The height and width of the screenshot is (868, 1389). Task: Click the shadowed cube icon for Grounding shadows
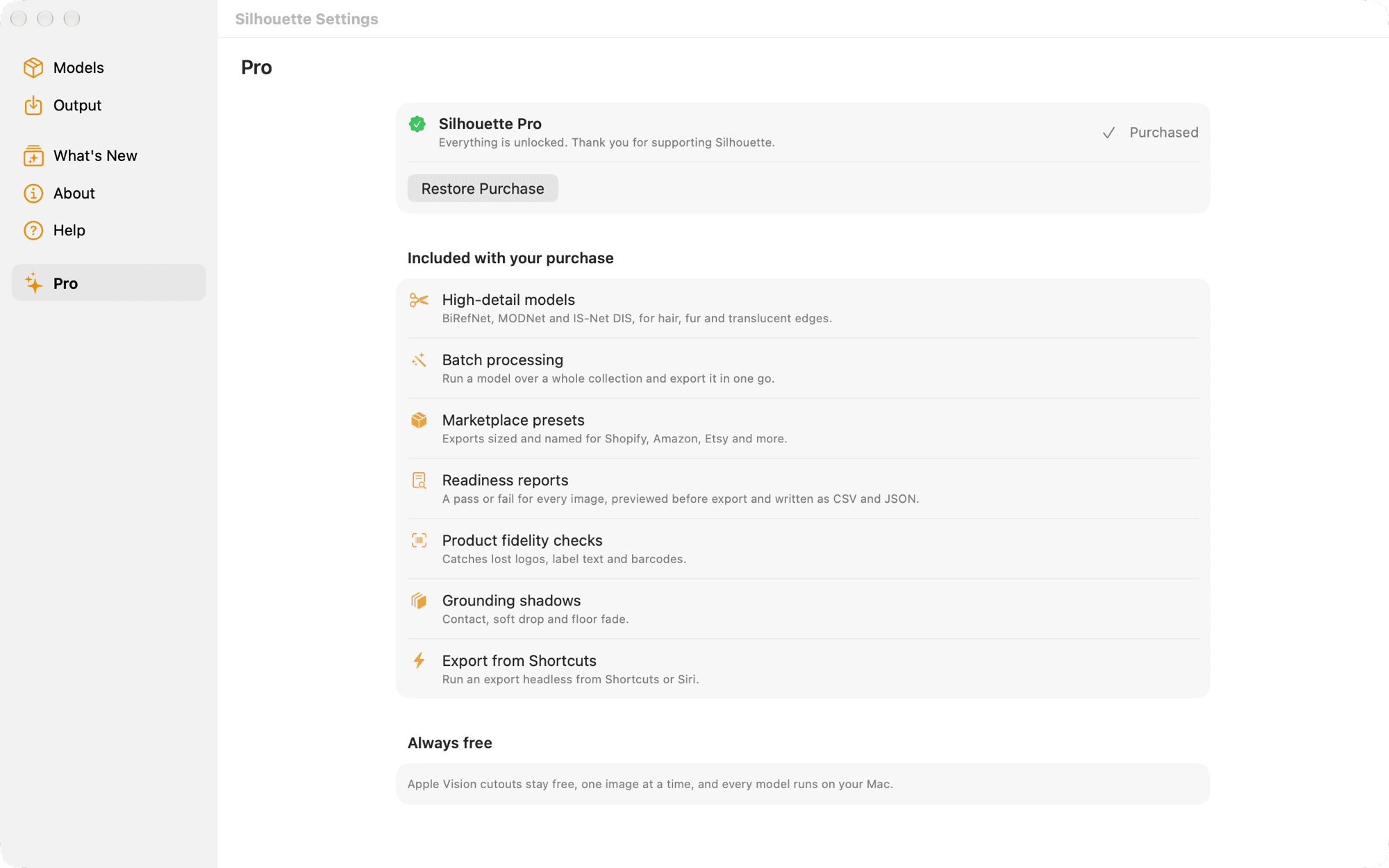pos(419,601)
